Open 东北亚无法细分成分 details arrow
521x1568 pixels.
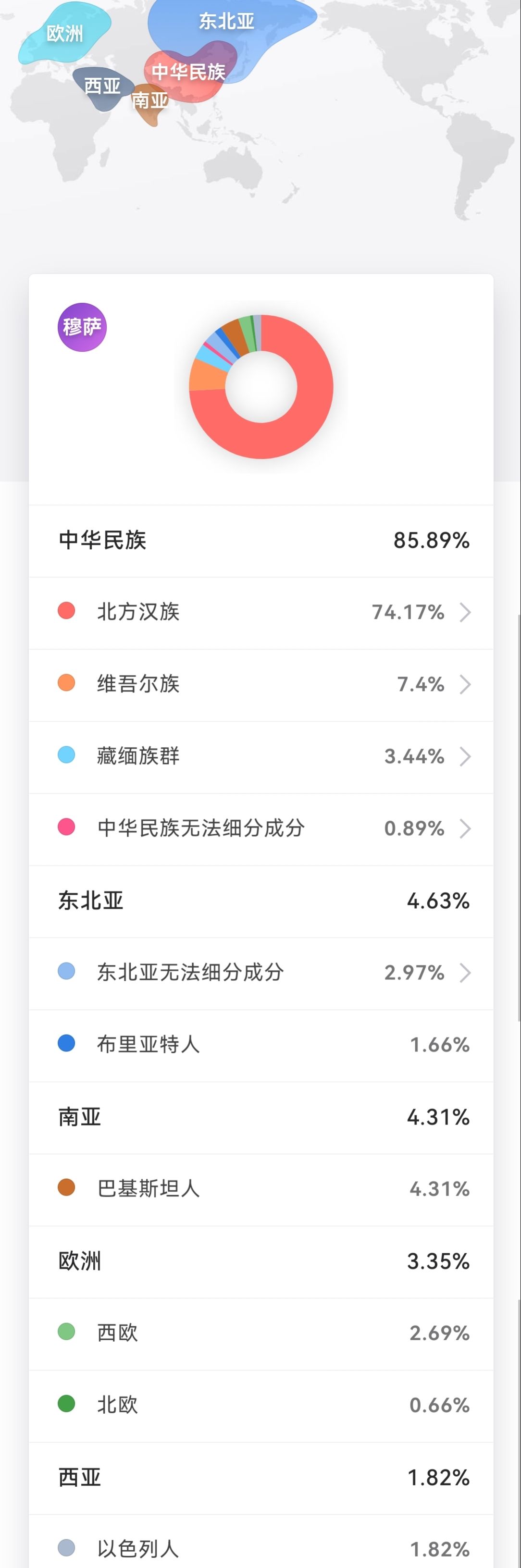[465, 973]
